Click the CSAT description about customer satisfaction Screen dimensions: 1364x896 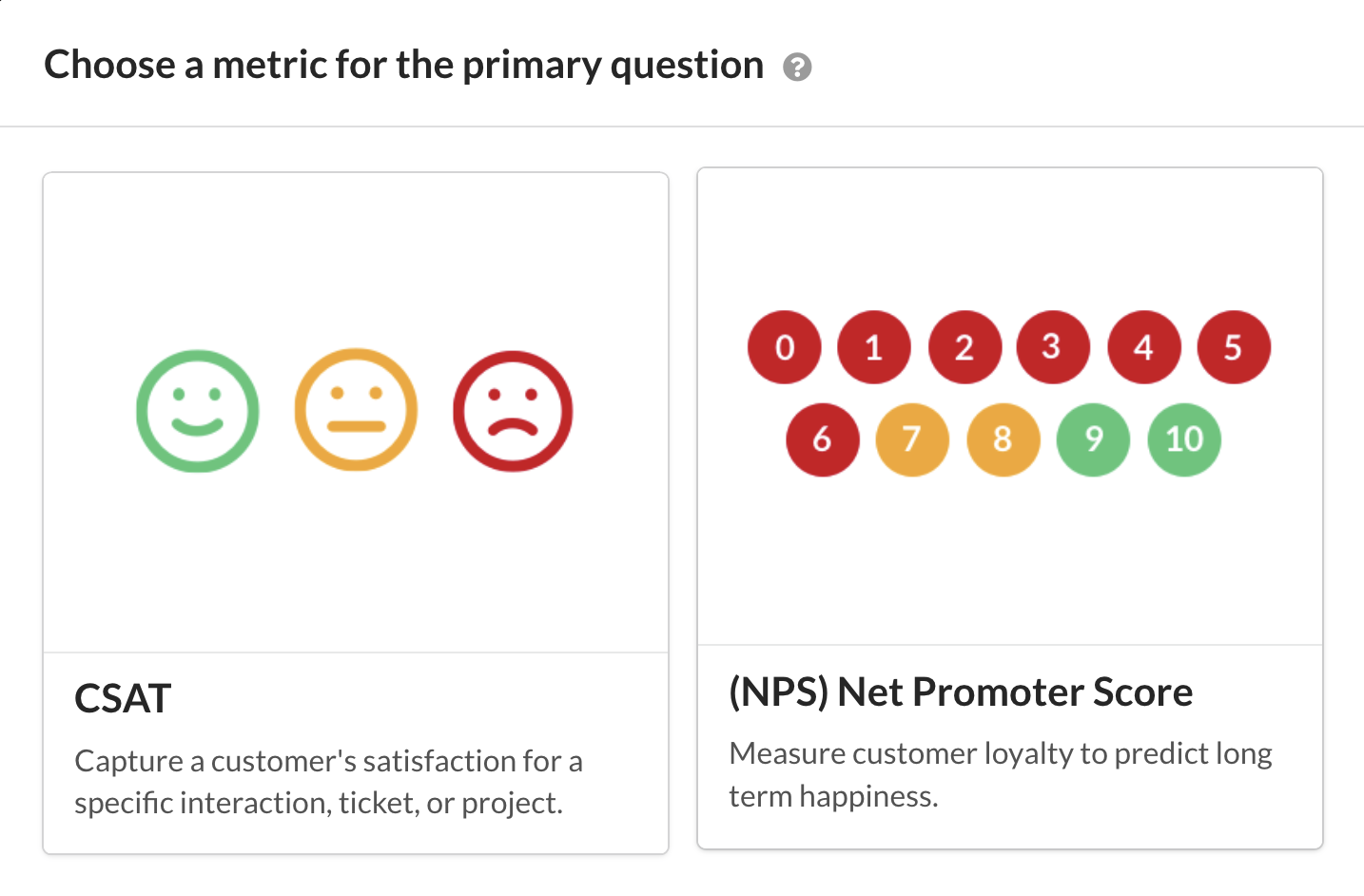(x=328, y=782)
